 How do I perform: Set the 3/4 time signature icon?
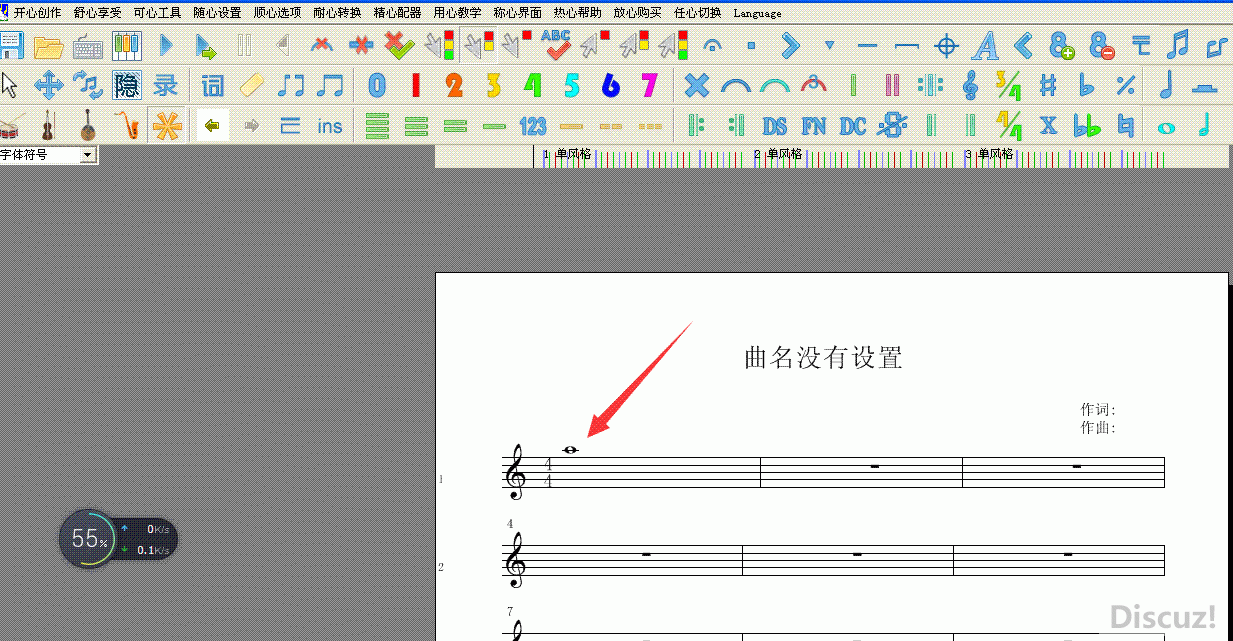tap(1008, 86)
